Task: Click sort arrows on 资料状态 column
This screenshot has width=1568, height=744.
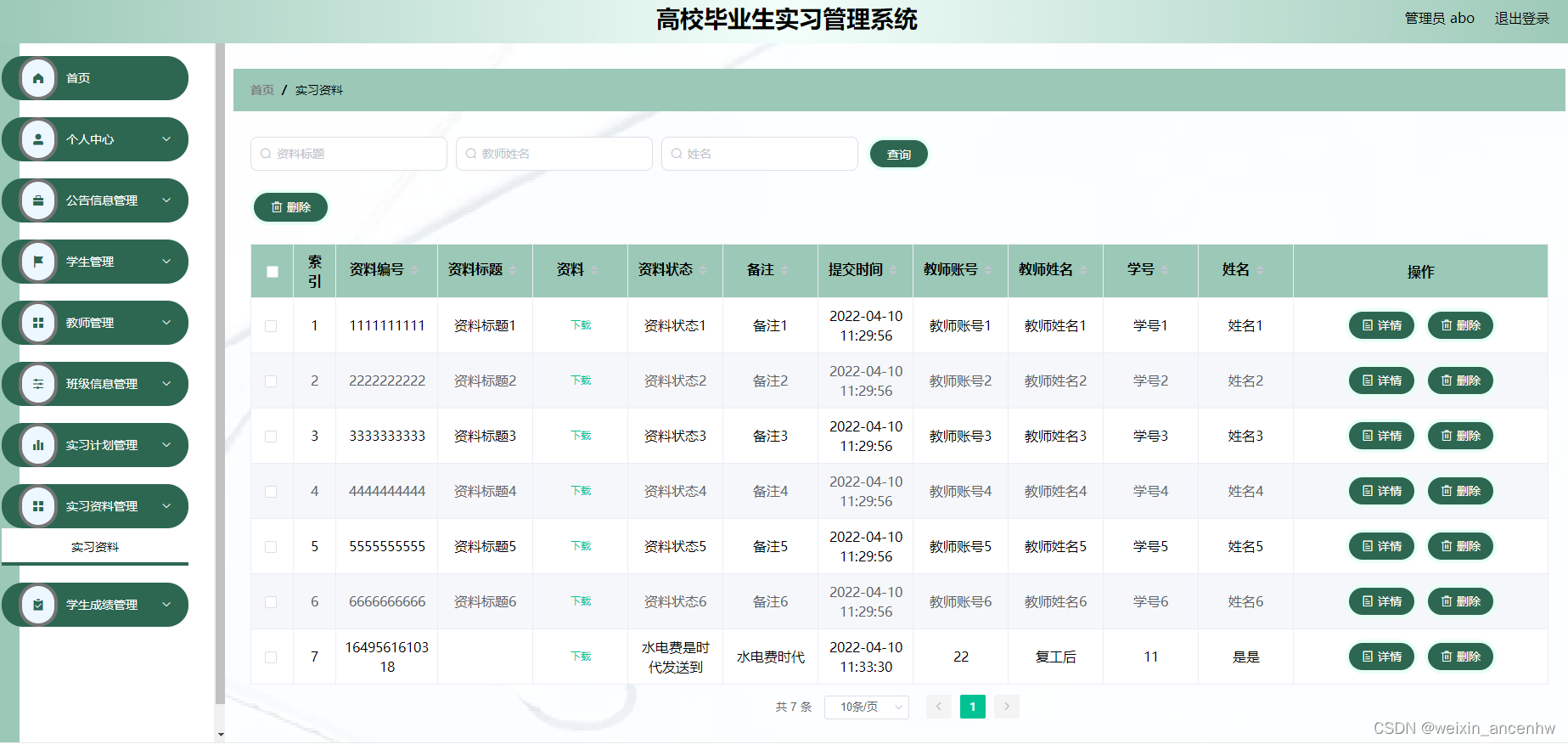Action: 703,270
